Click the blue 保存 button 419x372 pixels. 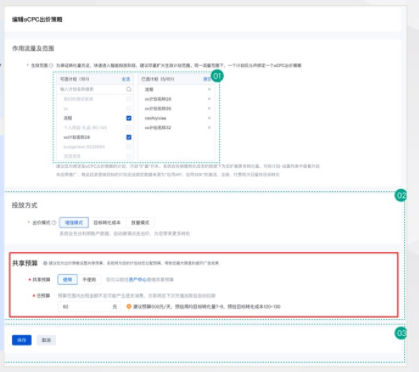(x=22, y=340)
